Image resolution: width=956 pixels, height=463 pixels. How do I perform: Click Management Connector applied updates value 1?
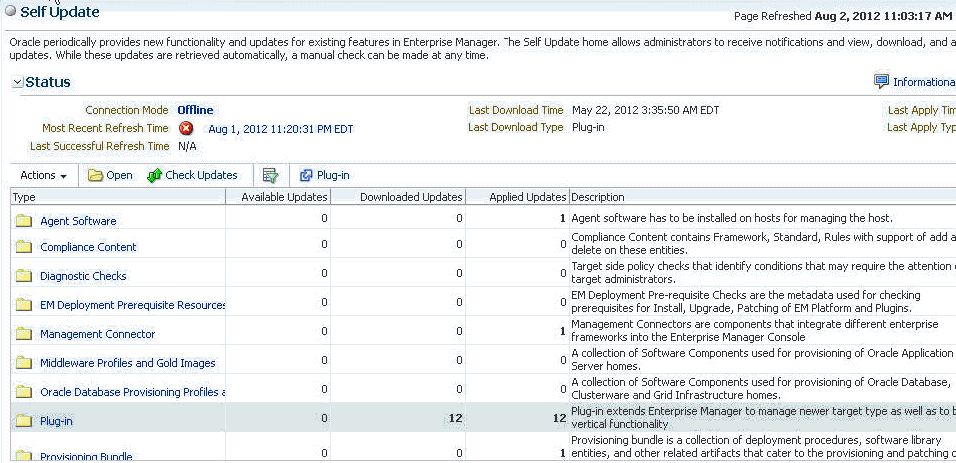point(563,331)
